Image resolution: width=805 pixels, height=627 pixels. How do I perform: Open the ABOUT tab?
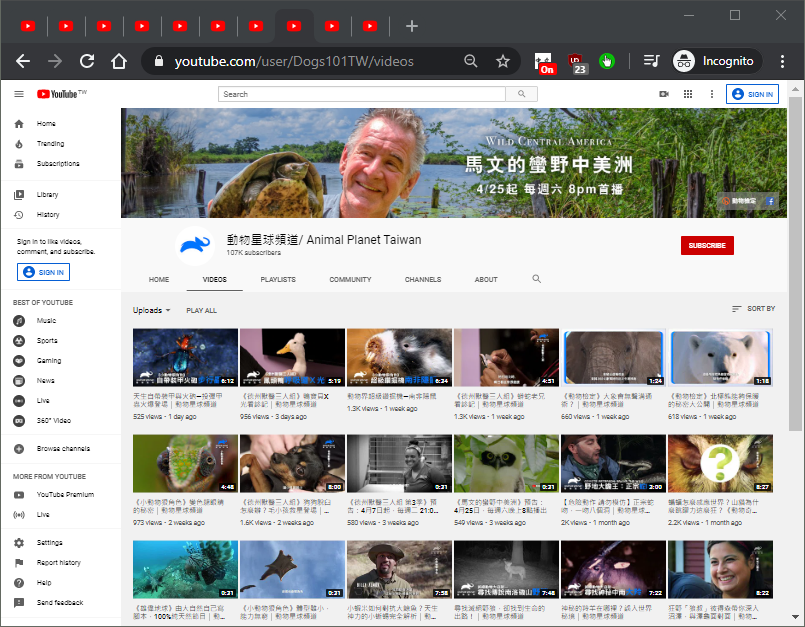click(x=486, y=279)
